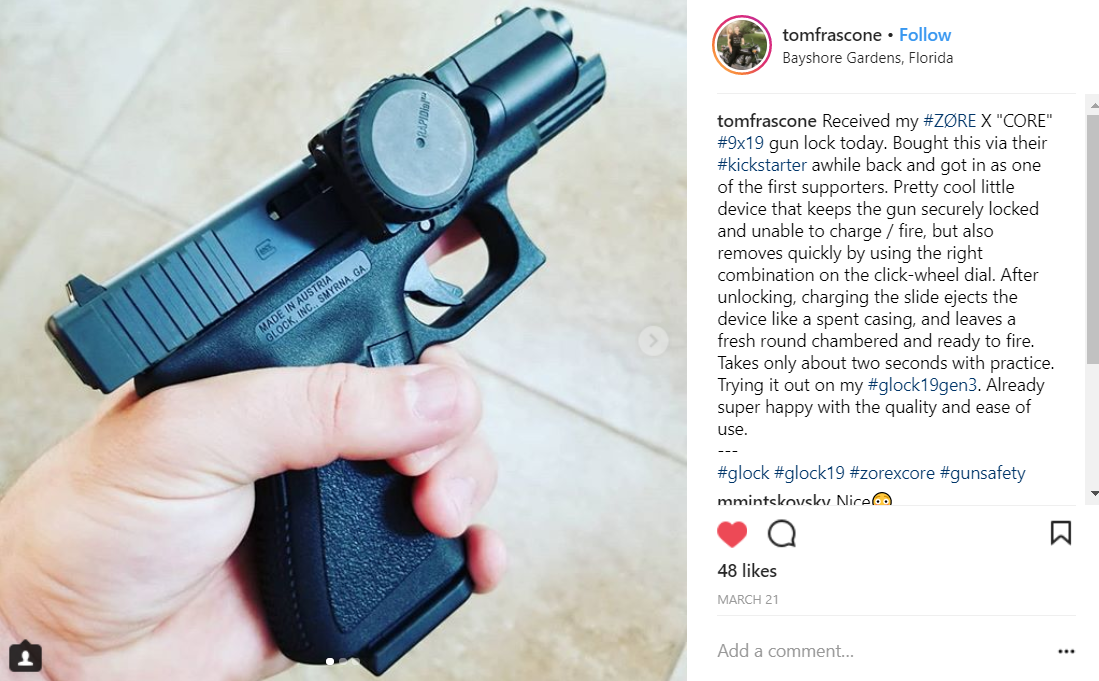Open the Bayshore Gardens, Florida location
Screen dimensions: 1099x681
[868, 57]
